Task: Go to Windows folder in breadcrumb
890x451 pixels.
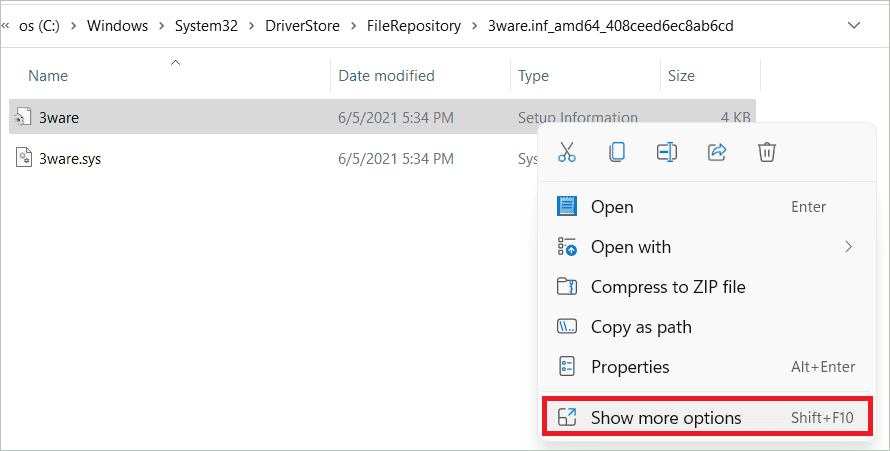Action: [117, 26]
